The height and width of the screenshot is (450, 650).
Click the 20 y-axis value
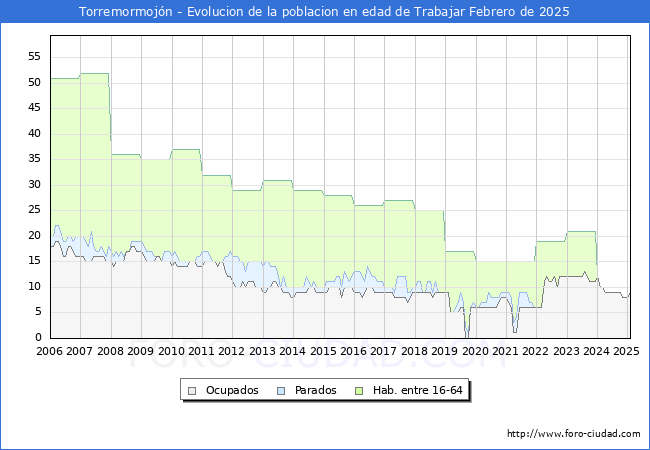click(34, 235)
